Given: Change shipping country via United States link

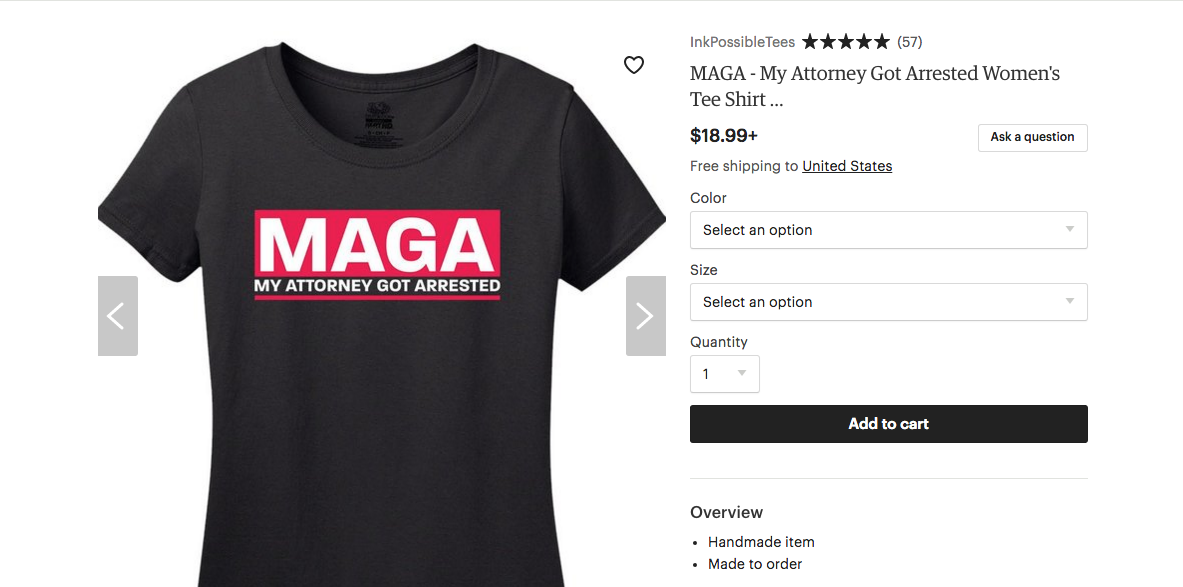Looking at the screenshot, I should click(x=847, y=166).
